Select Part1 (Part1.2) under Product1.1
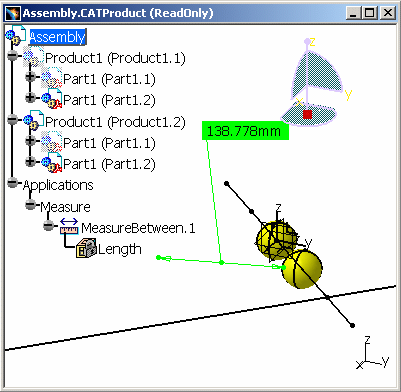 109,100
